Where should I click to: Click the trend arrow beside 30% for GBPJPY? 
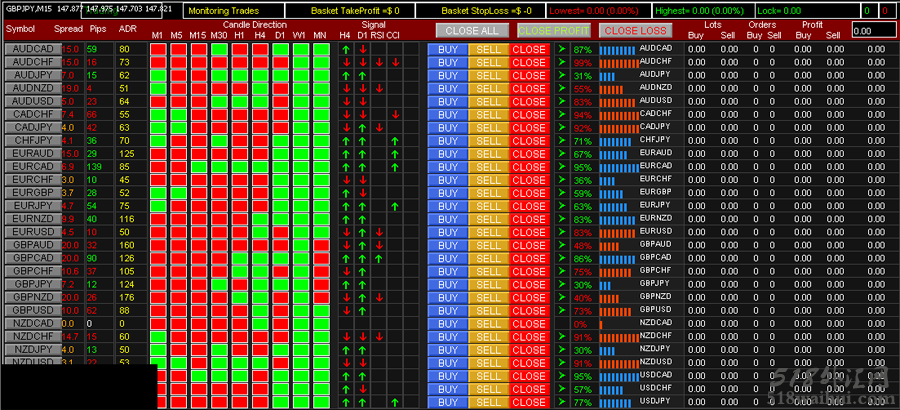coord(562,284)
